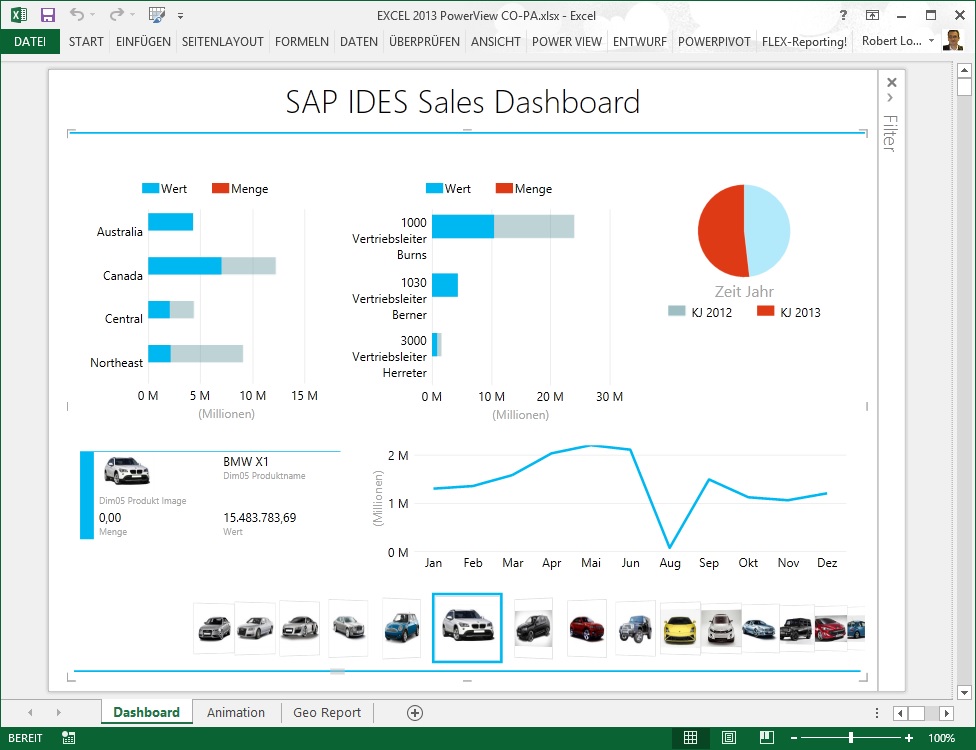Screen dimensions: 976x750
Task: Switch to the Geo Report sheet tab
Action: tap(327, 713)
